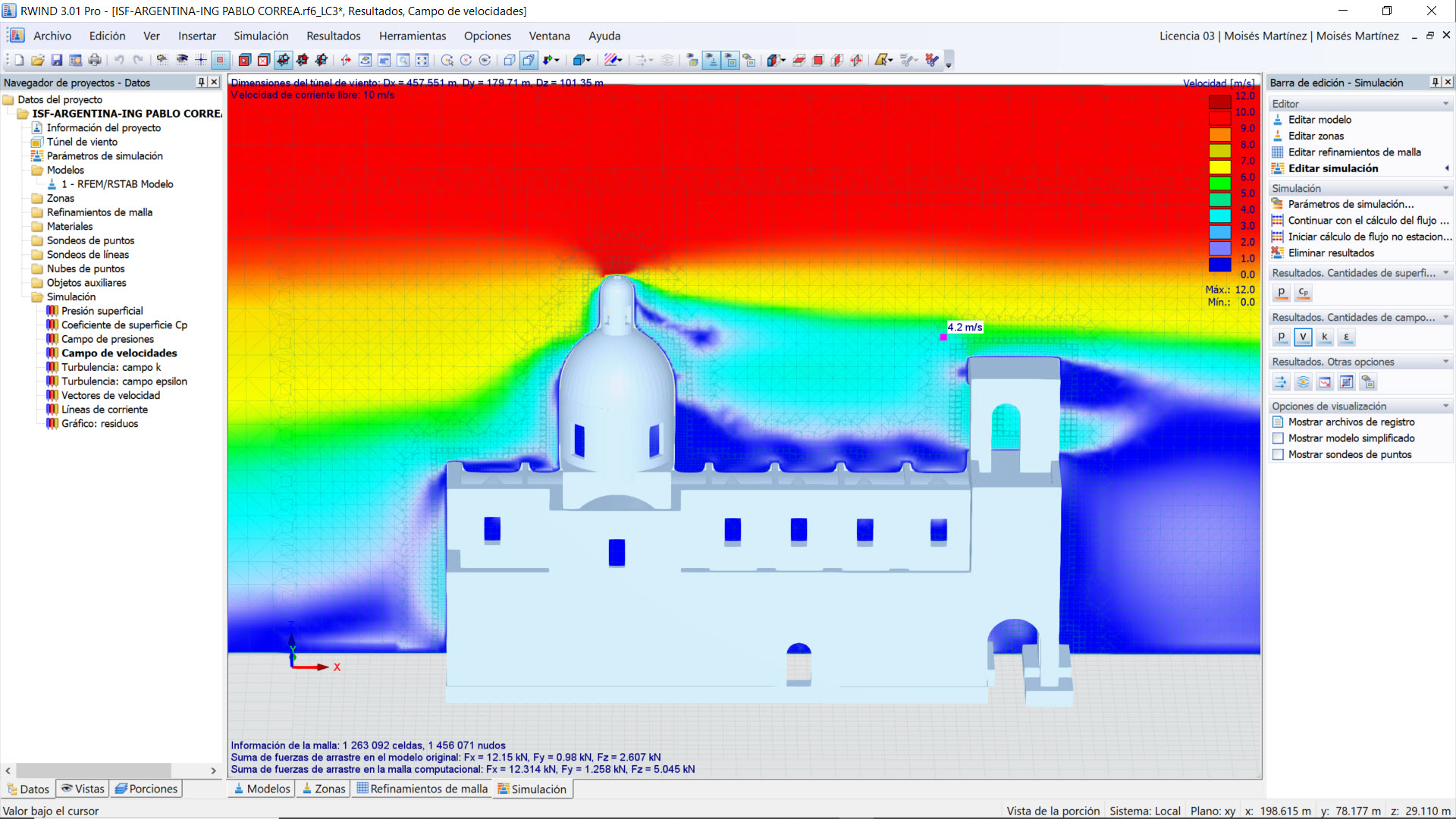The height and width of the screenshot is (819, 1456).
Task: Open the Resultados menu
Action: point(333,36)
